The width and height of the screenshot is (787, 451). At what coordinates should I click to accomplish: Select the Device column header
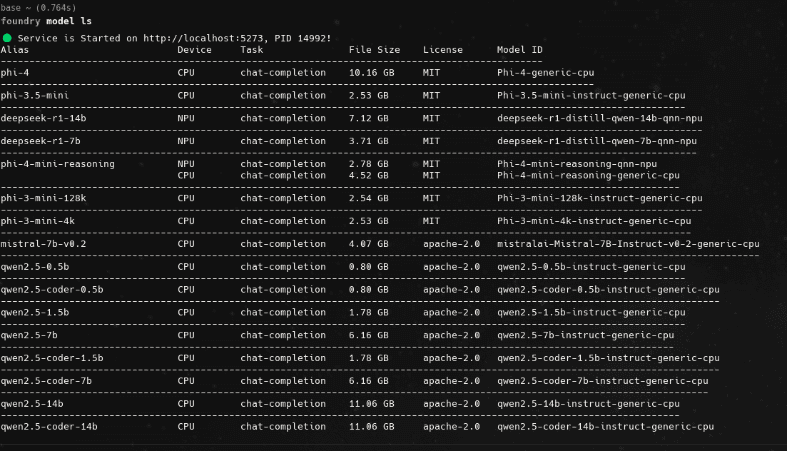click(194, 50)
